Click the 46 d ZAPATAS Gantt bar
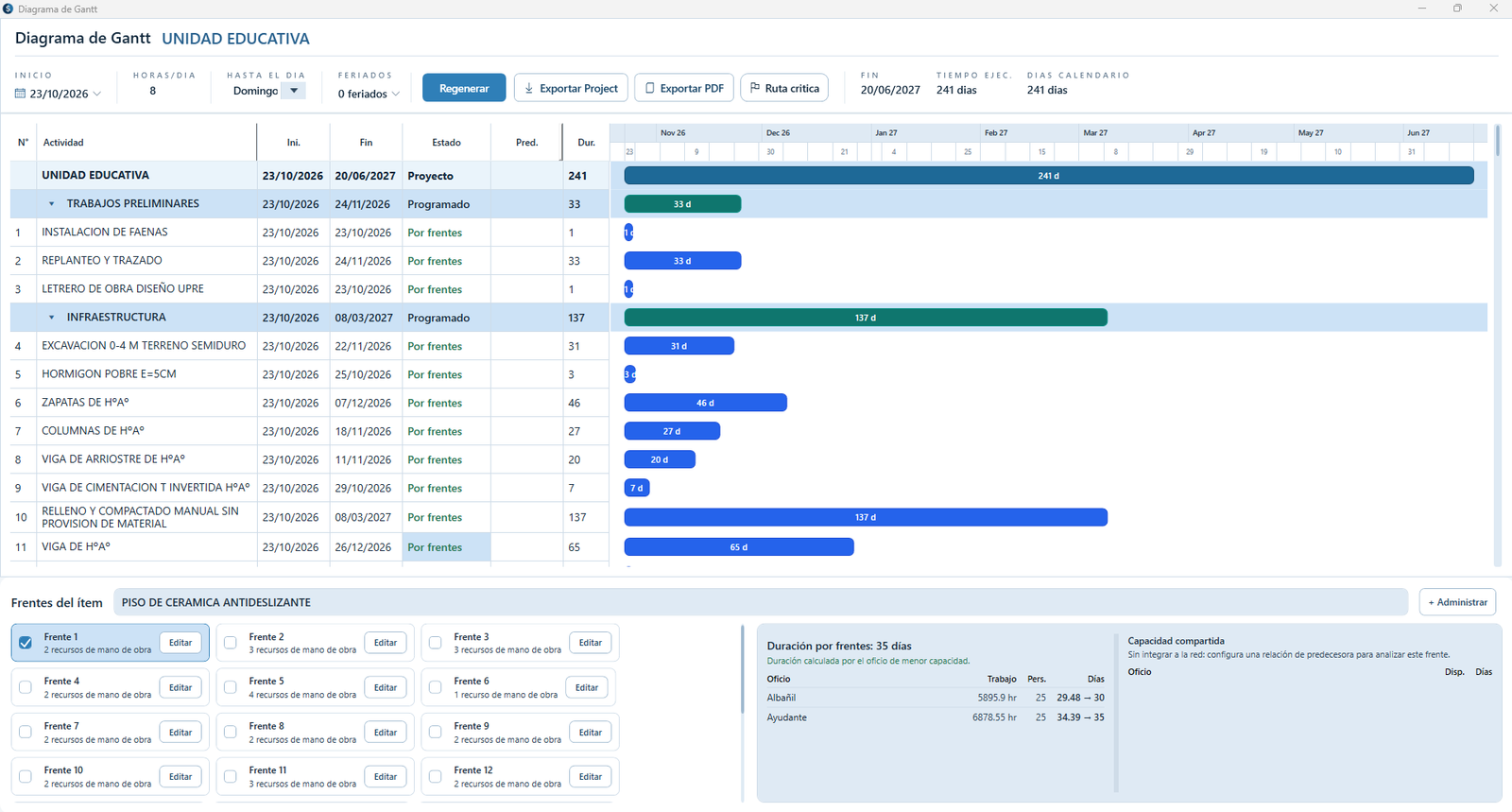This screenshot has width=1512, height=812. (x=706, y=403)
